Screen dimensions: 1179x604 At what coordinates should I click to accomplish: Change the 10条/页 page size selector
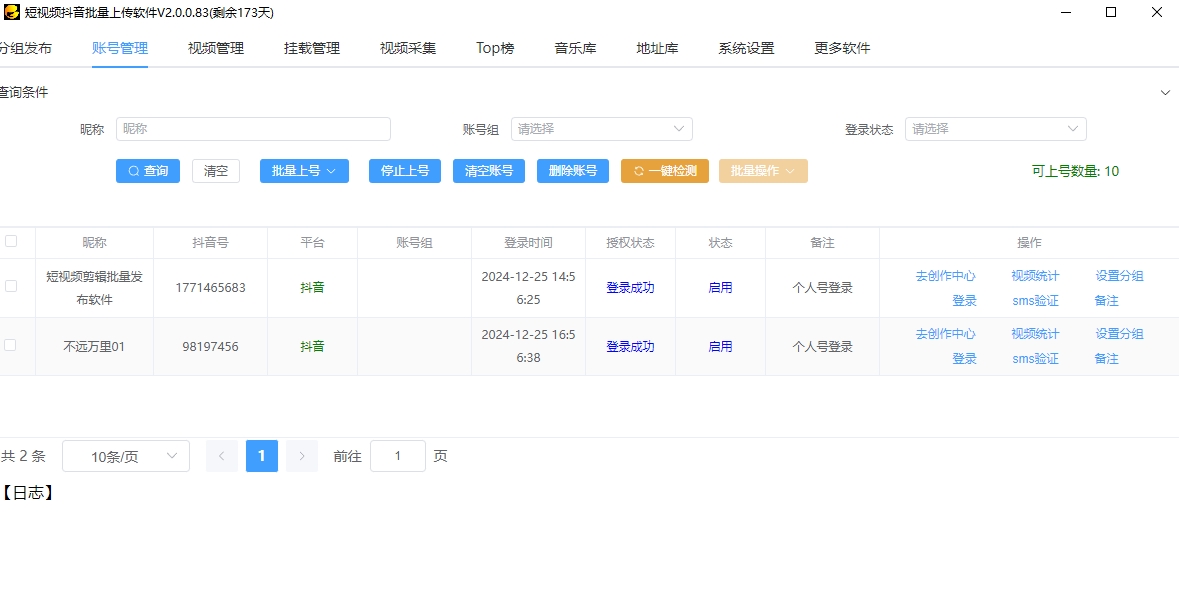126,456
